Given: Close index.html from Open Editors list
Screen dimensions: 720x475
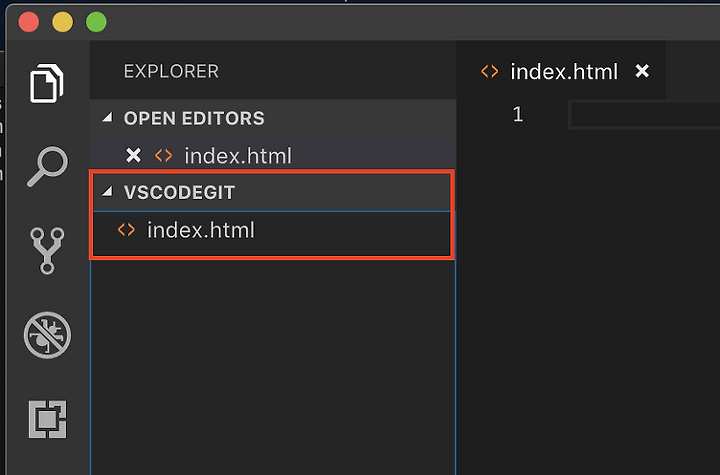Looking at the screenshot, I should tap(133, 155).
